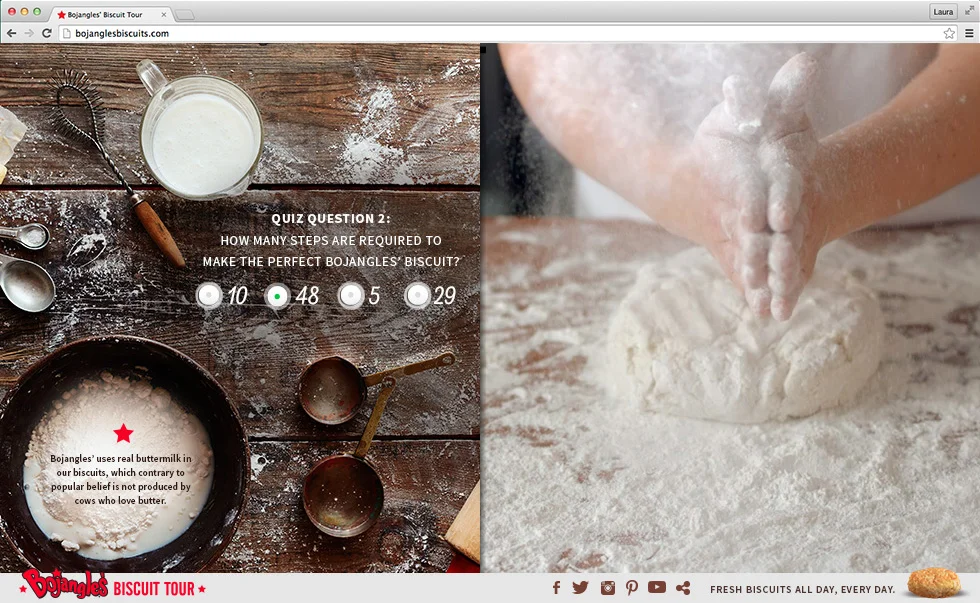
Task: Select the answer 10 radio button
Action: click(x=209, y=296)
